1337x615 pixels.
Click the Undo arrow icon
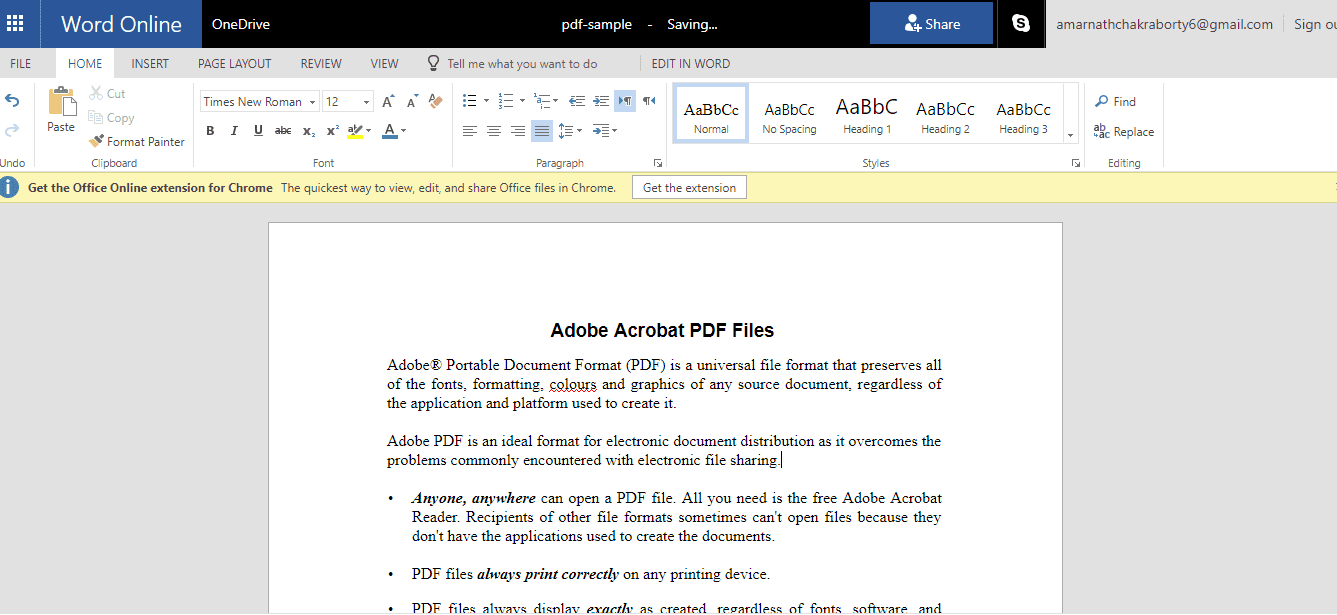coord(12,101)
